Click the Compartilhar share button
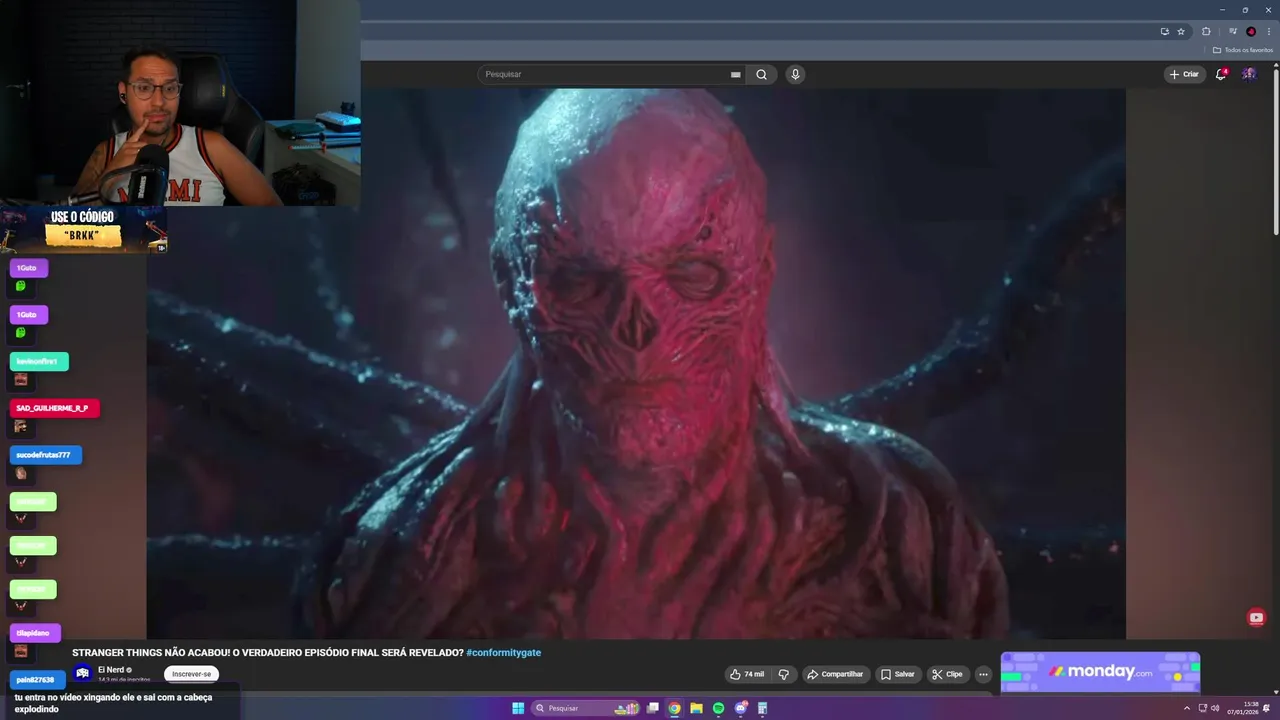This screenshot has height=720, width=1280. pos(835,674)
